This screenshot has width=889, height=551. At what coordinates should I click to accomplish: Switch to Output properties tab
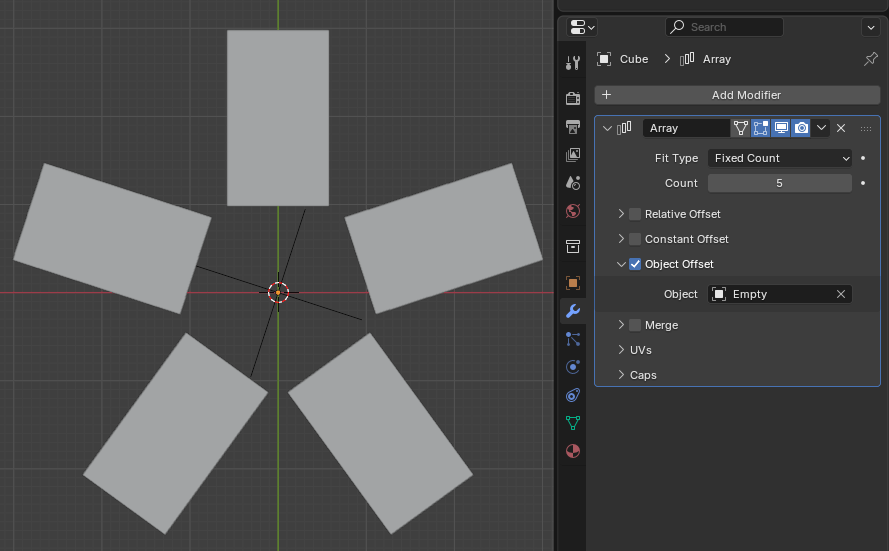[572, 127]
